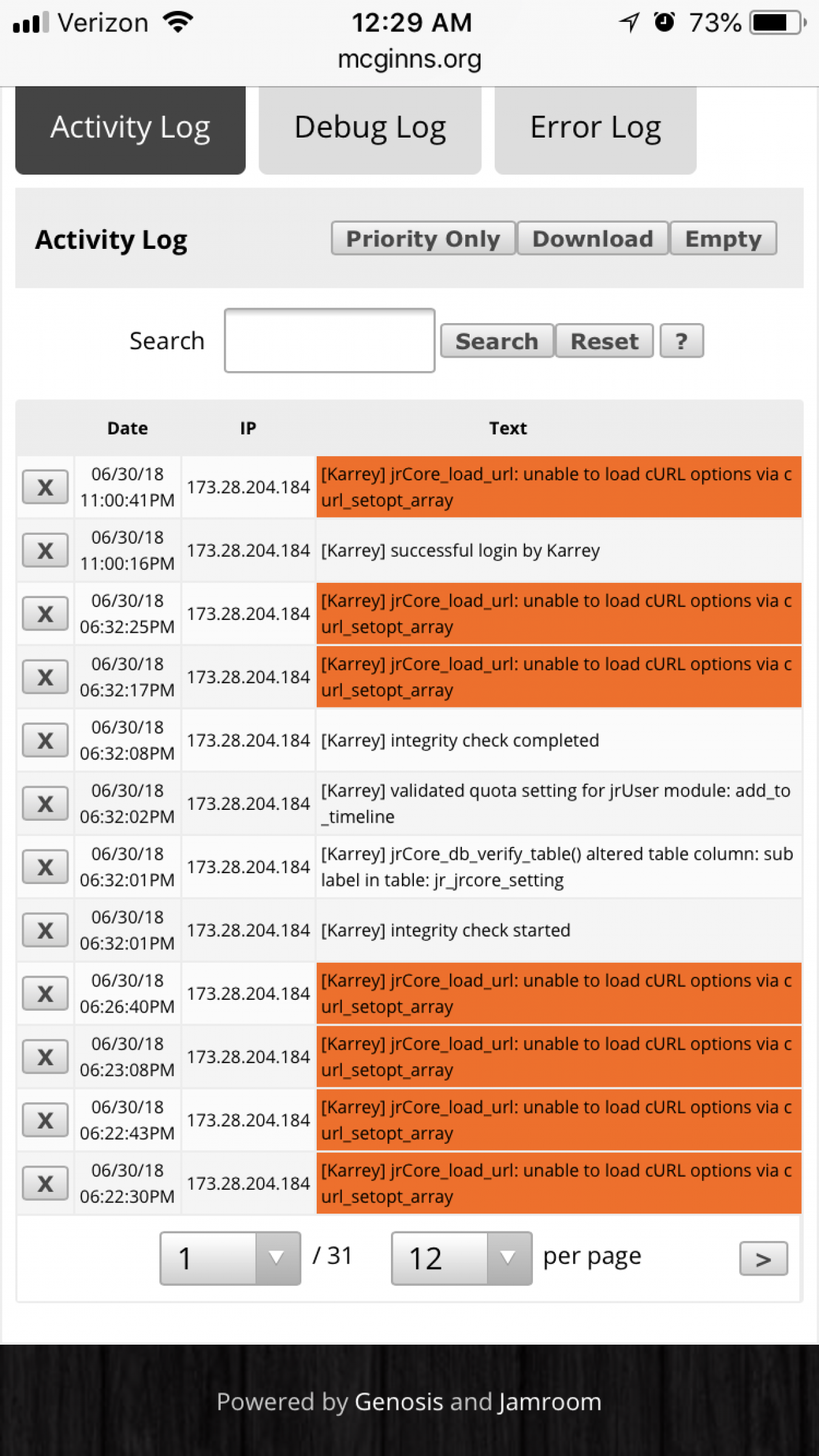Open the Error Log tab
The height and width of the screenshot is (1456, 819).
(595, 128)
